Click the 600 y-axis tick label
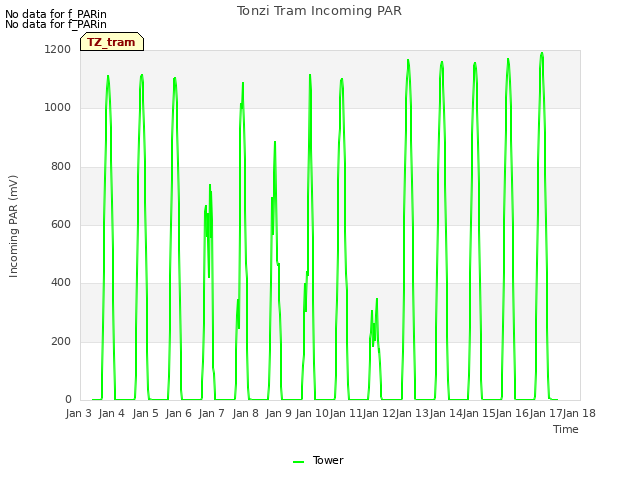The image size is (640, 480). [x=61, y=224]
